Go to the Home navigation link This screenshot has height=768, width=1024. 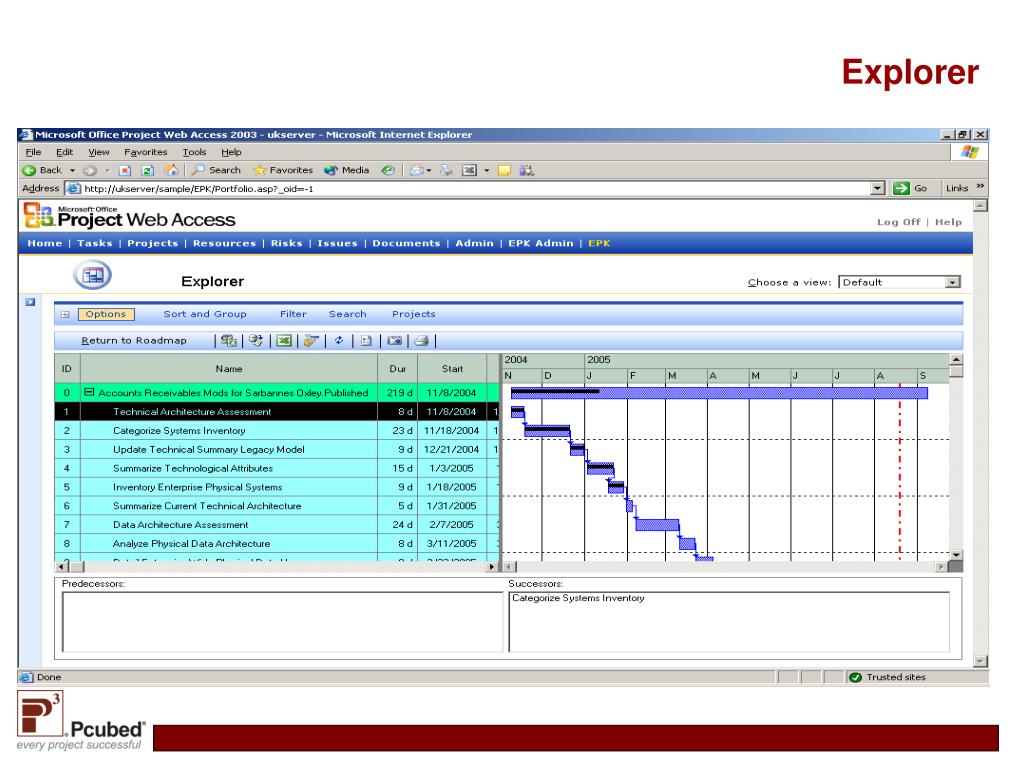[x=44, y=243]
